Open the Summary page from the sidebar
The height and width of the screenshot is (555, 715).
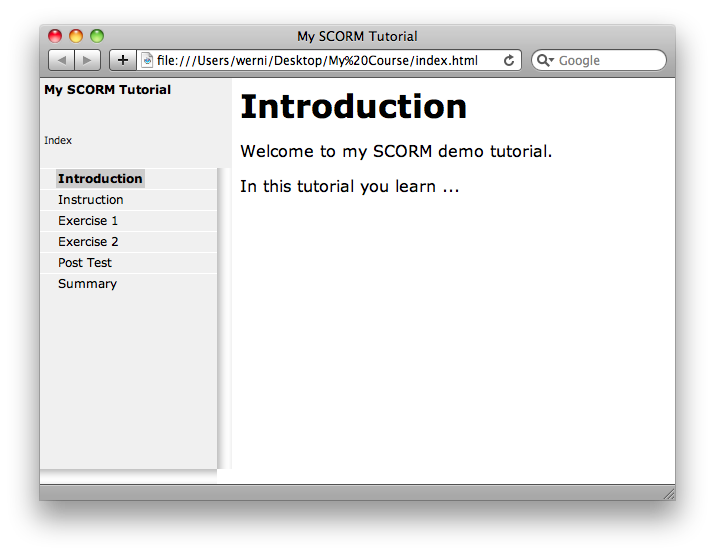tap(87, 284)
